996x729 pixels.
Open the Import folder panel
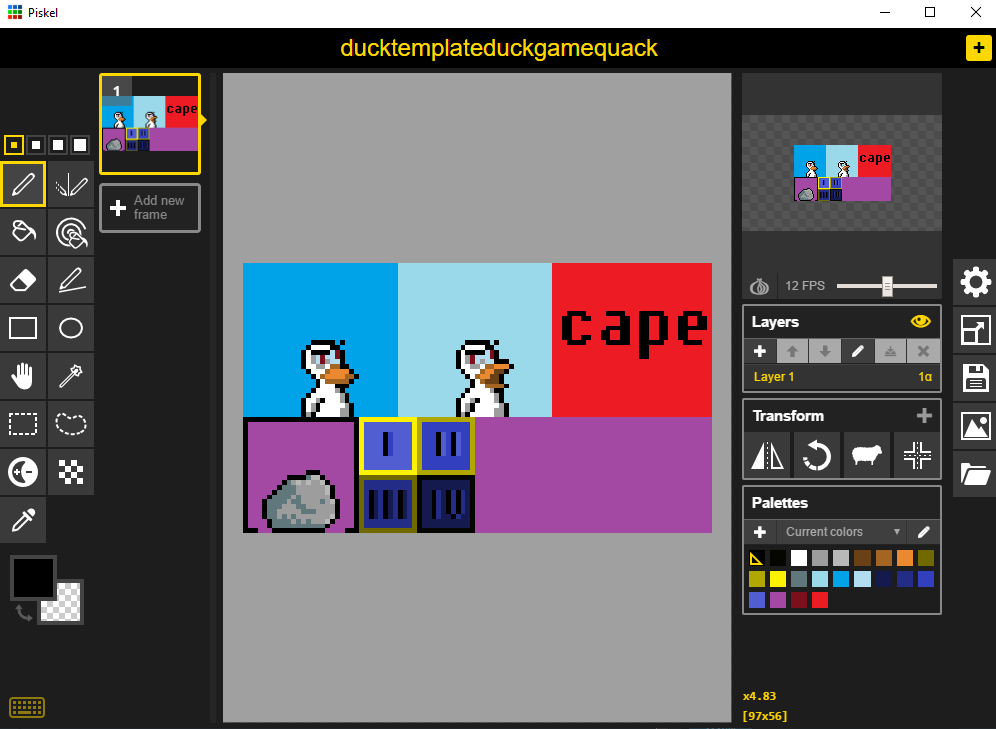click(x=975, y=474)
